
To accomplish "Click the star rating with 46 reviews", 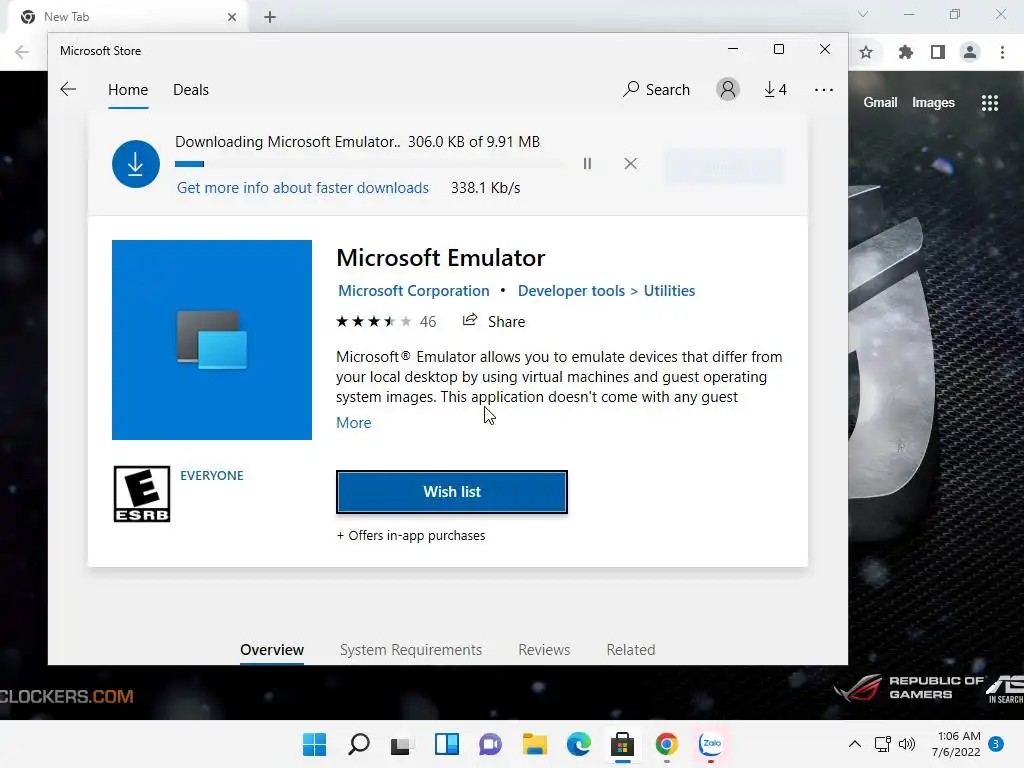I will pyautogui.click(x=386, y=321).
